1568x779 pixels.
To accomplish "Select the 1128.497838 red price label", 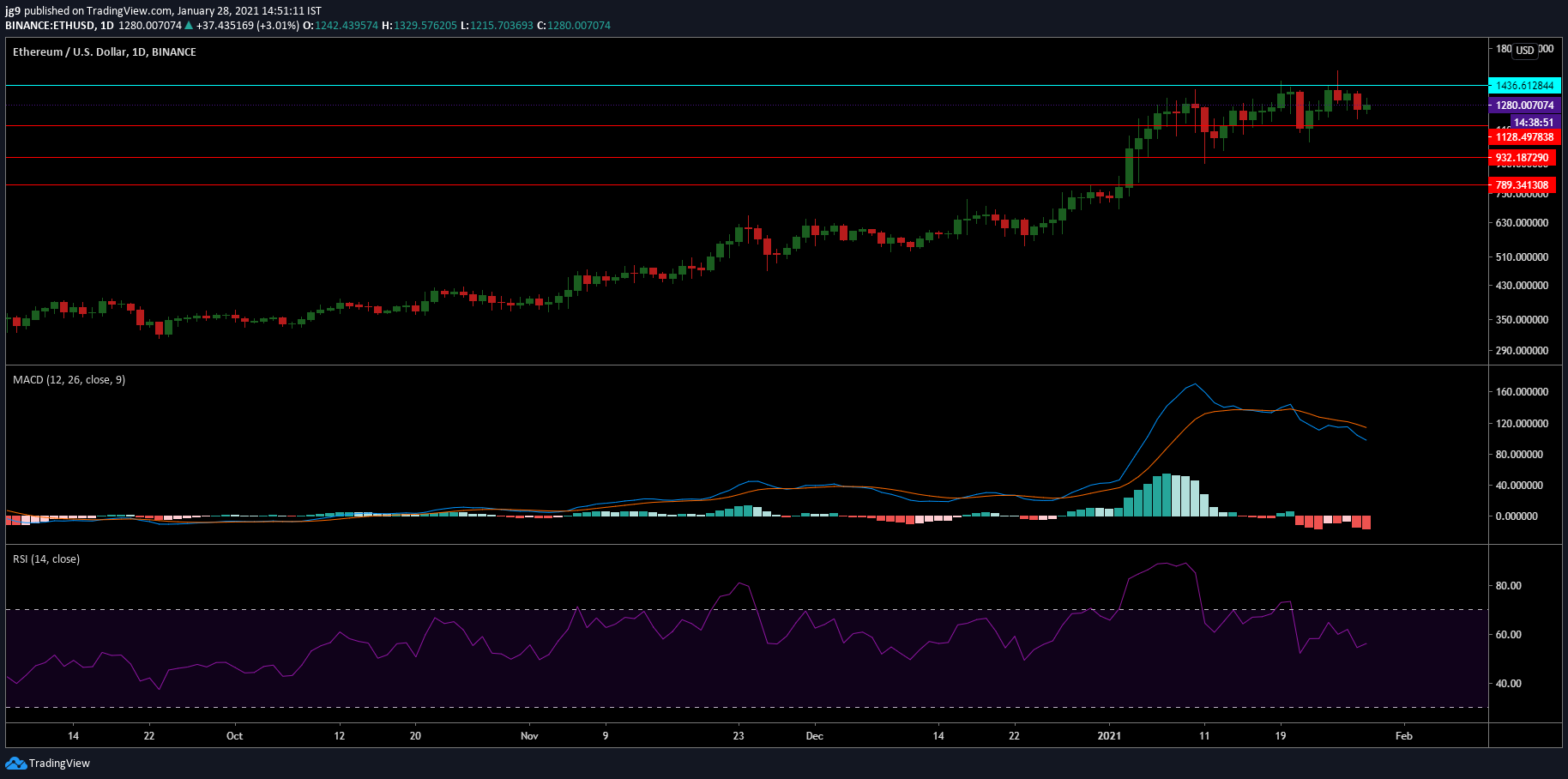I will pyautogui.click(x=1524, y=137).
